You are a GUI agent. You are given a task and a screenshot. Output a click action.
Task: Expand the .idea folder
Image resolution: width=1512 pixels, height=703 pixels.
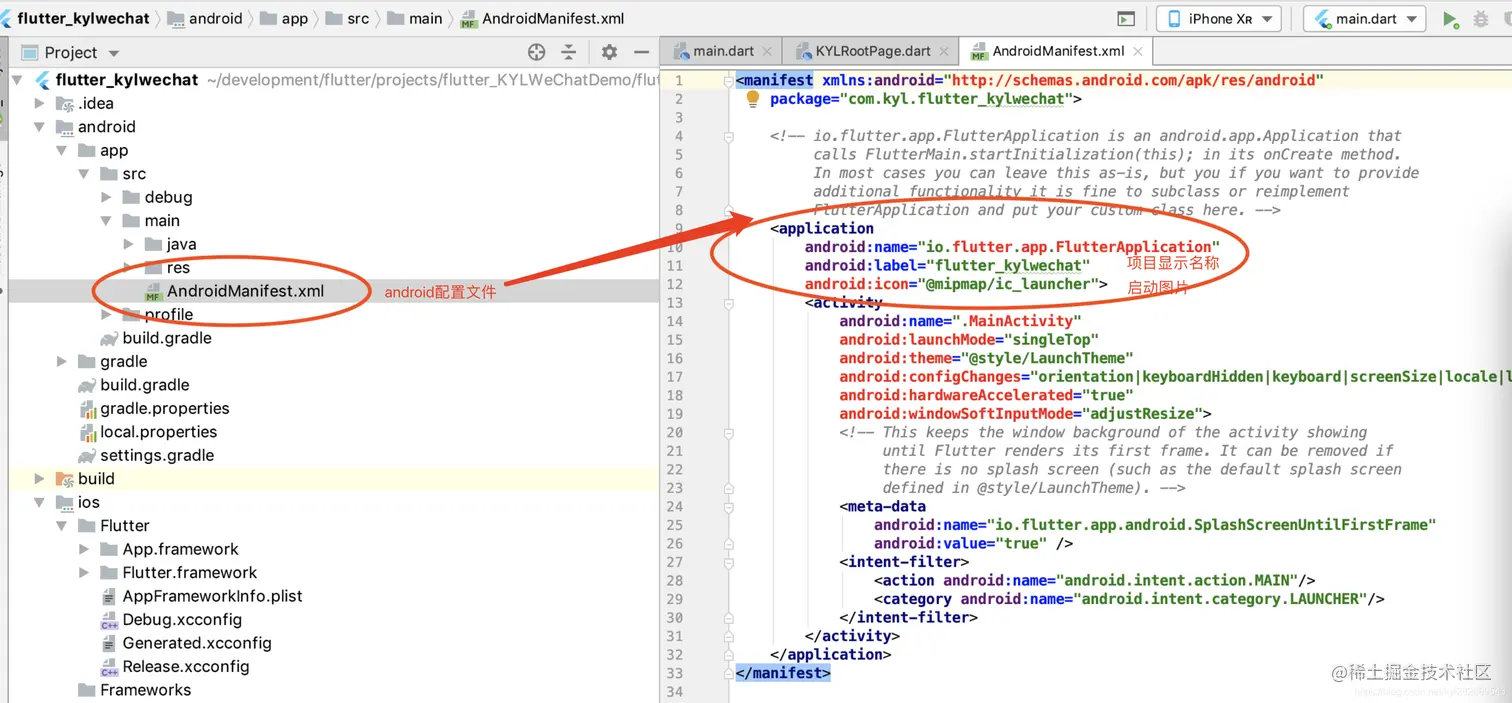(x=40, y=103)
